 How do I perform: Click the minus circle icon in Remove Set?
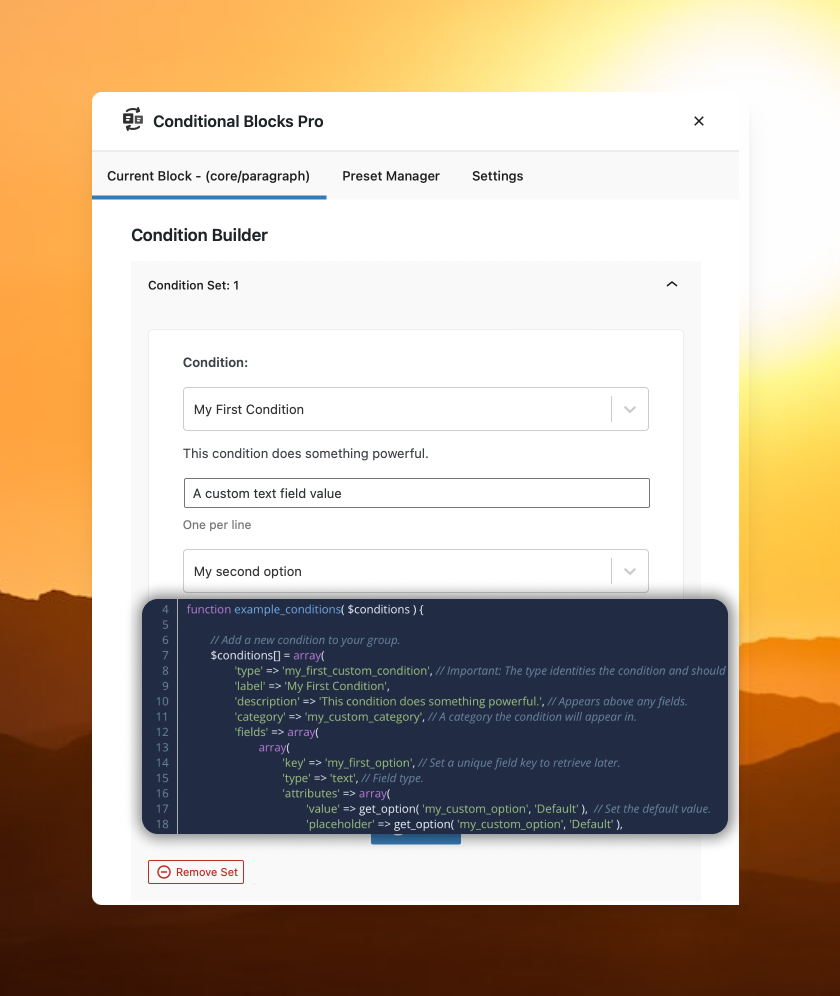pyautogui.click(x=164, y=872)
